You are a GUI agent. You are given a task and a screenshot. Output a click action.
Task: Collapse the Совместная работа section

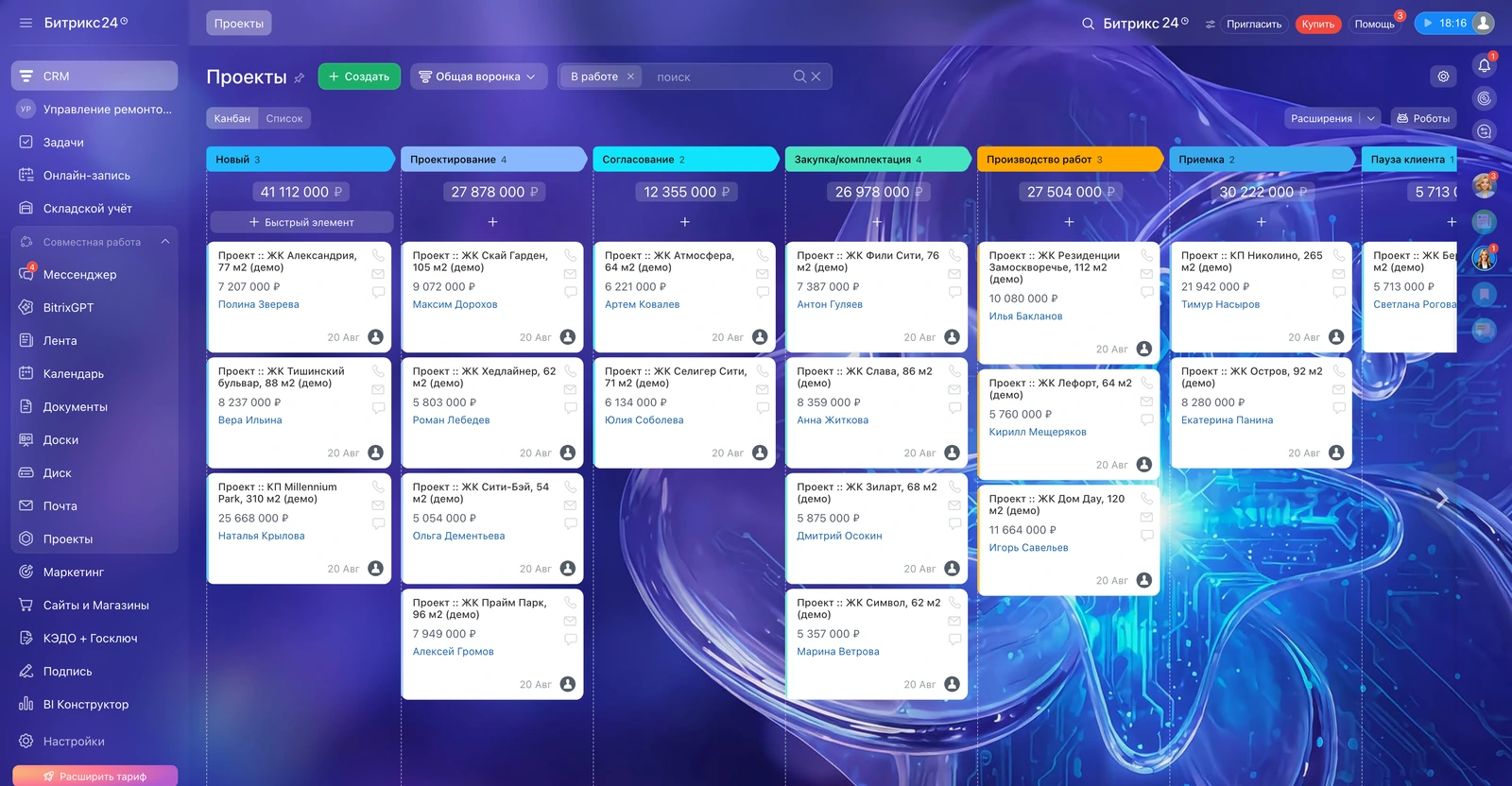(x=165, y=242)
